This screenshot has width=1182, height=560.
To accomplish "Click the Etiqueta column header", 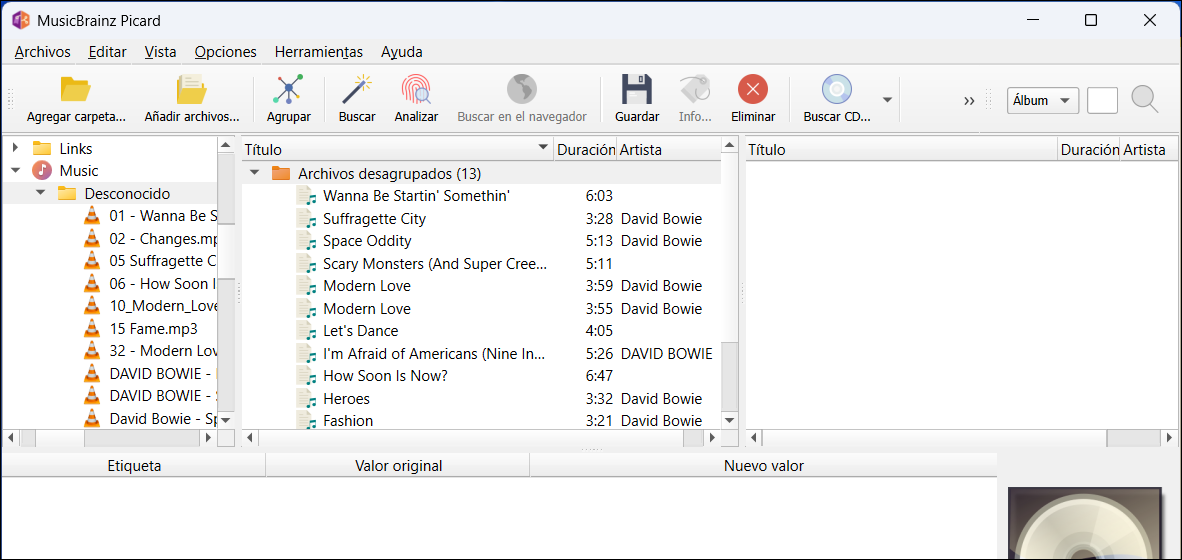I will (134, 466).
